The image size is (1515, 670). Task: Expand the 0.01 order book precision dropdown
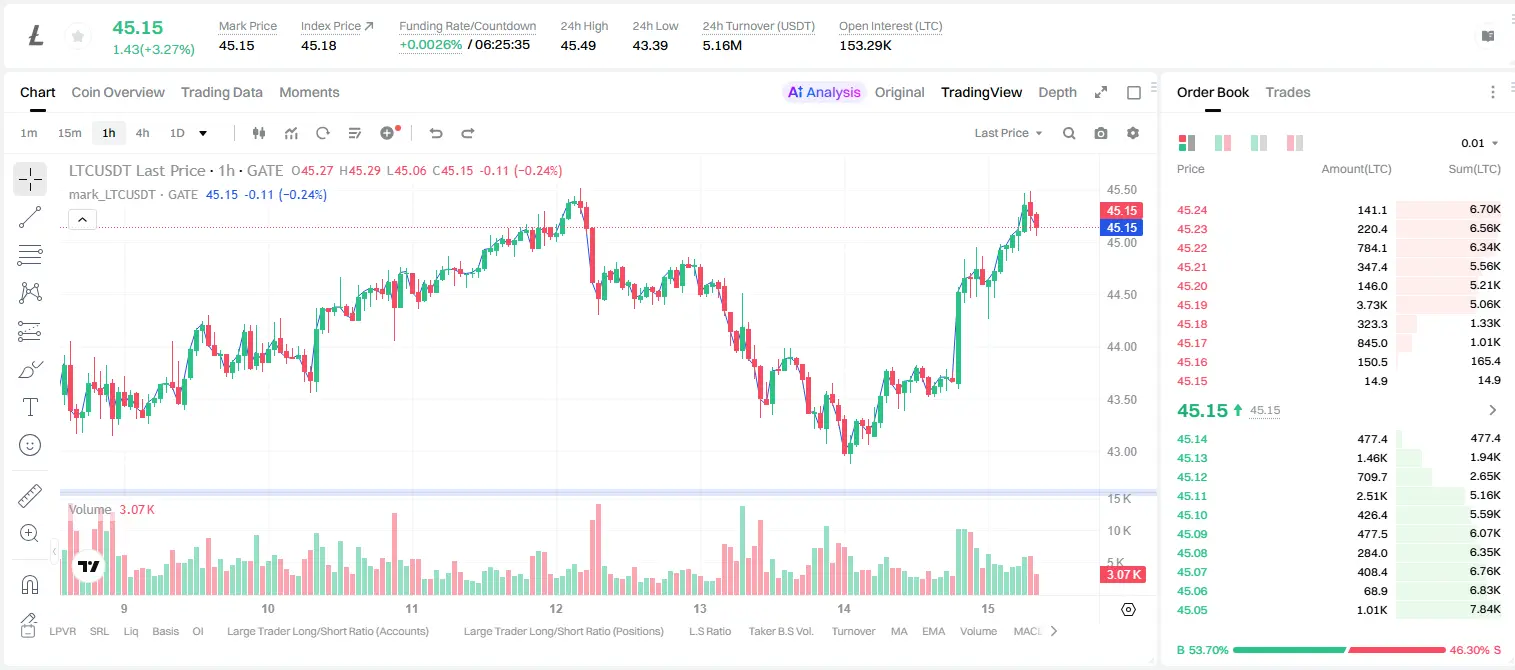[1480, 143]
